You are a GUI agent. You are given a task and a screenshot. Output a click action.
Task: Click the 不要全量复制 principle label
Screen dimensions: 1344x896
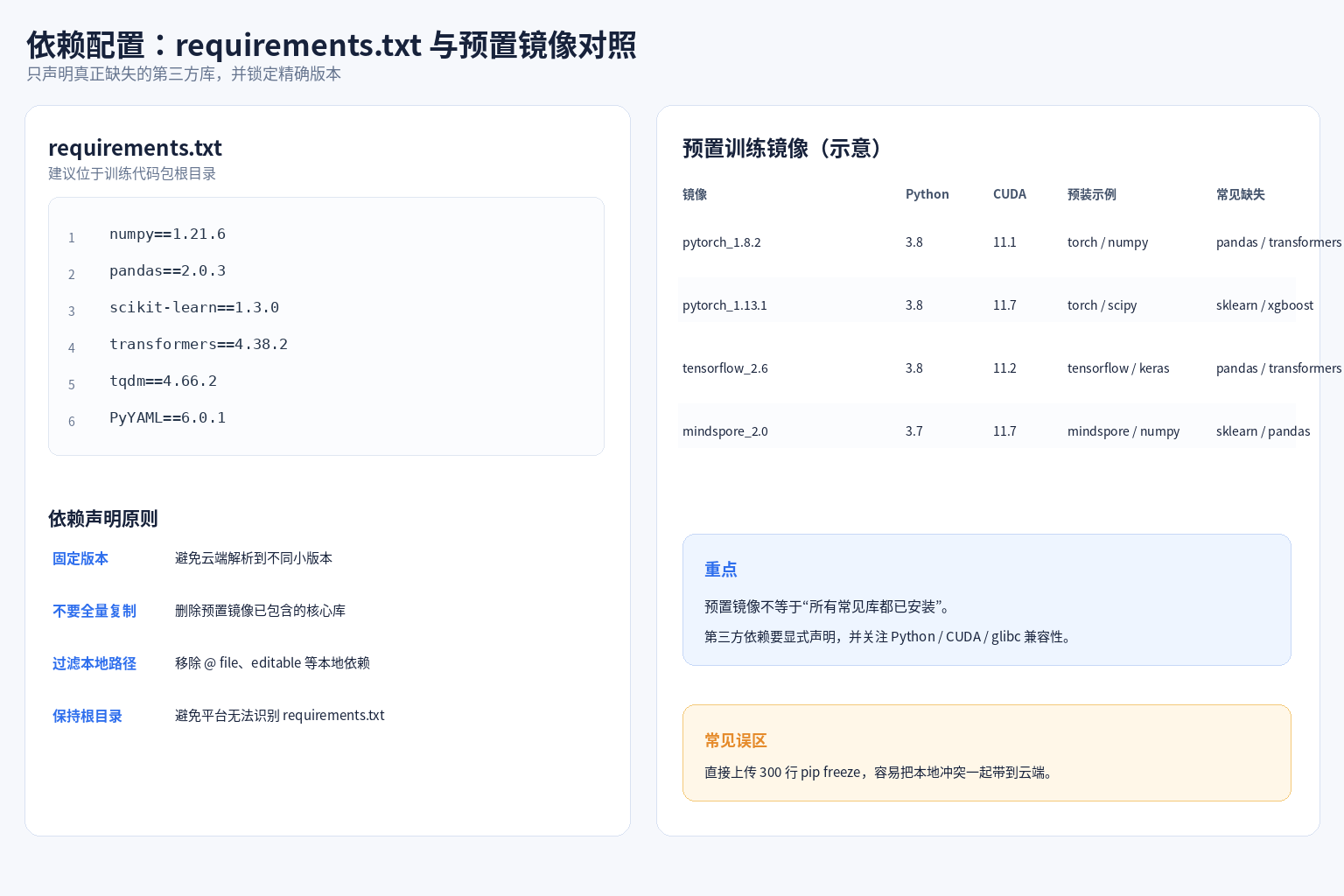click(x=94, y=611)
